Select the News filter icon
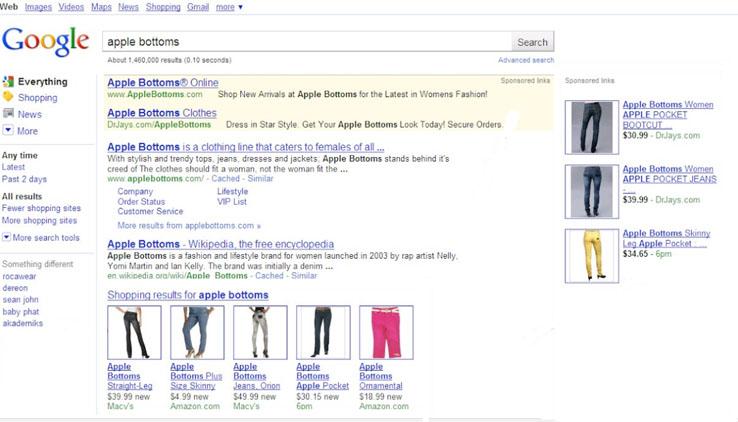738x422 pixels. 8,114
